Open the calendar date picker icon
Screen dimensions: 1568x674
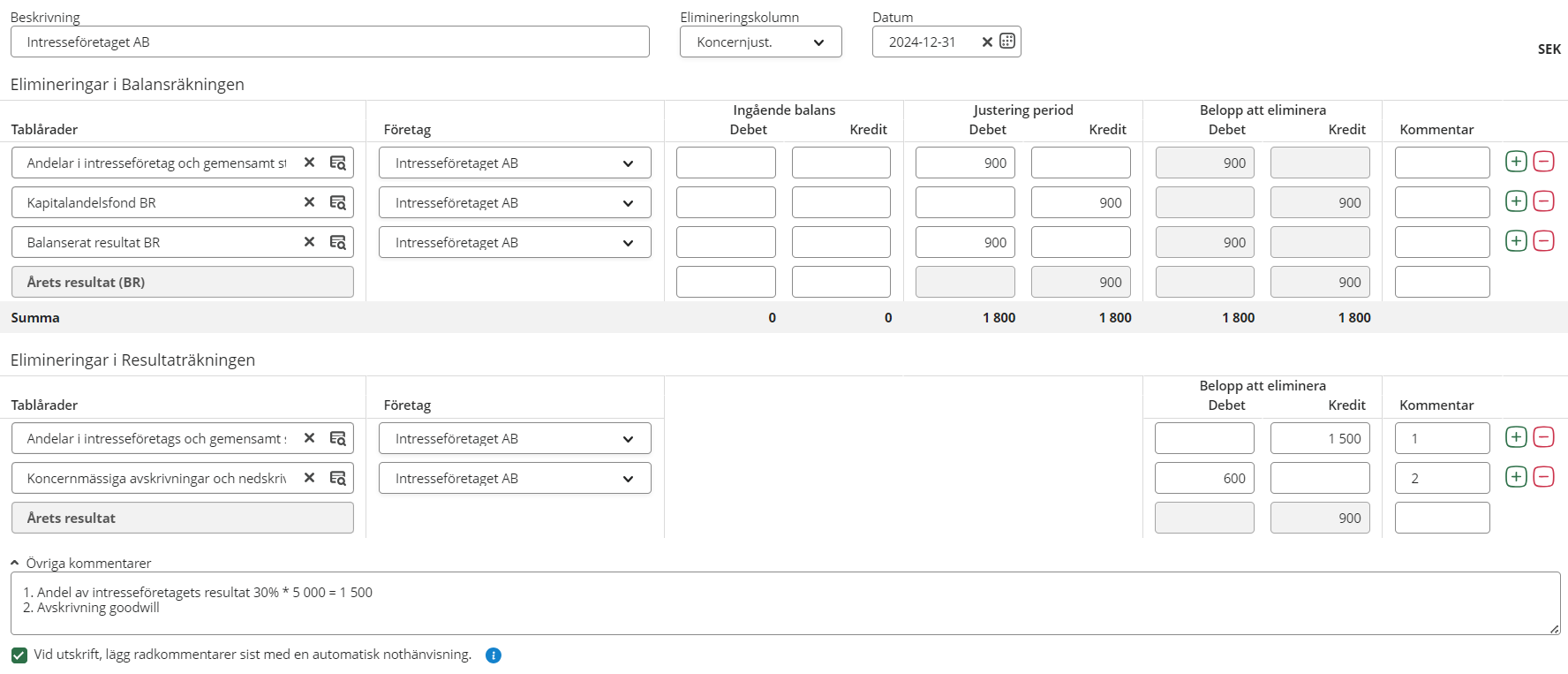[x=1006, y=42]
